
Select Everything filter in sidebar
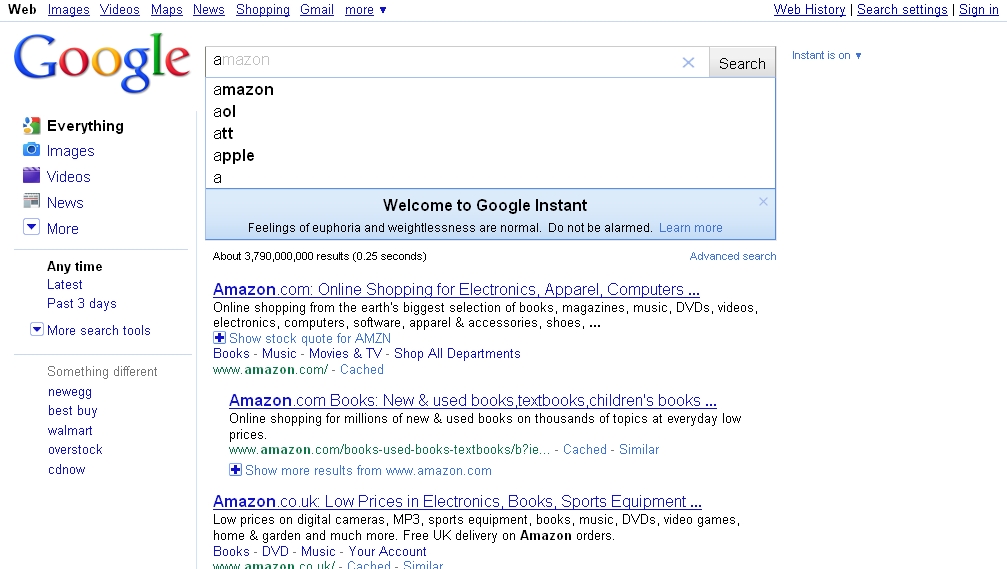click(85, 126)
